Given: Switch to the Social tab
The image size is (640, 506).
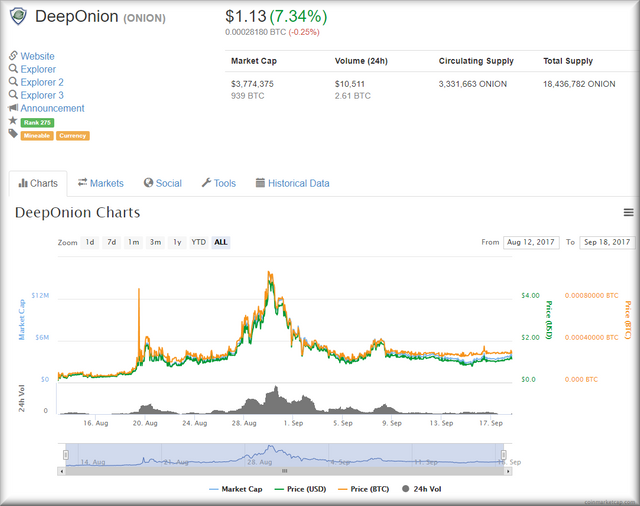Looking at the screenshot, I should [x=162, y=183].
